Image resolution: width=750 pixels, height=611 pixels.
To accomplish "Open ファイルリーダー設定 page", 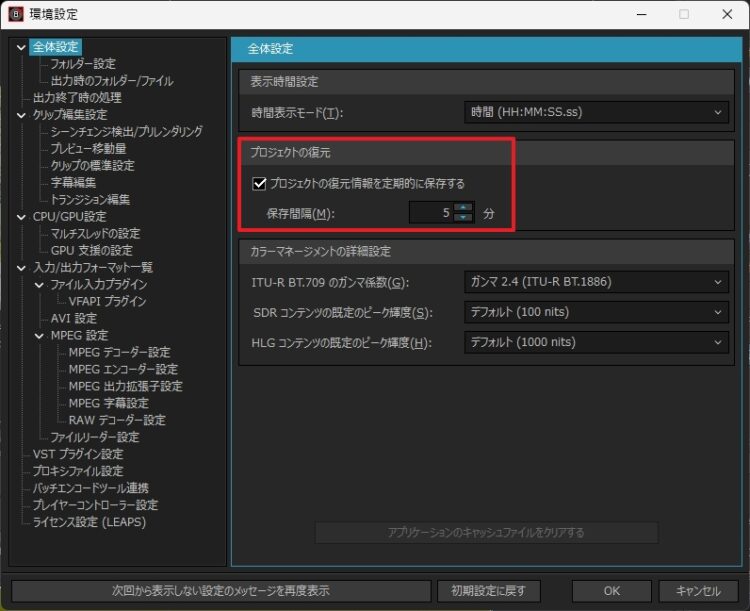I will point(95,437).
